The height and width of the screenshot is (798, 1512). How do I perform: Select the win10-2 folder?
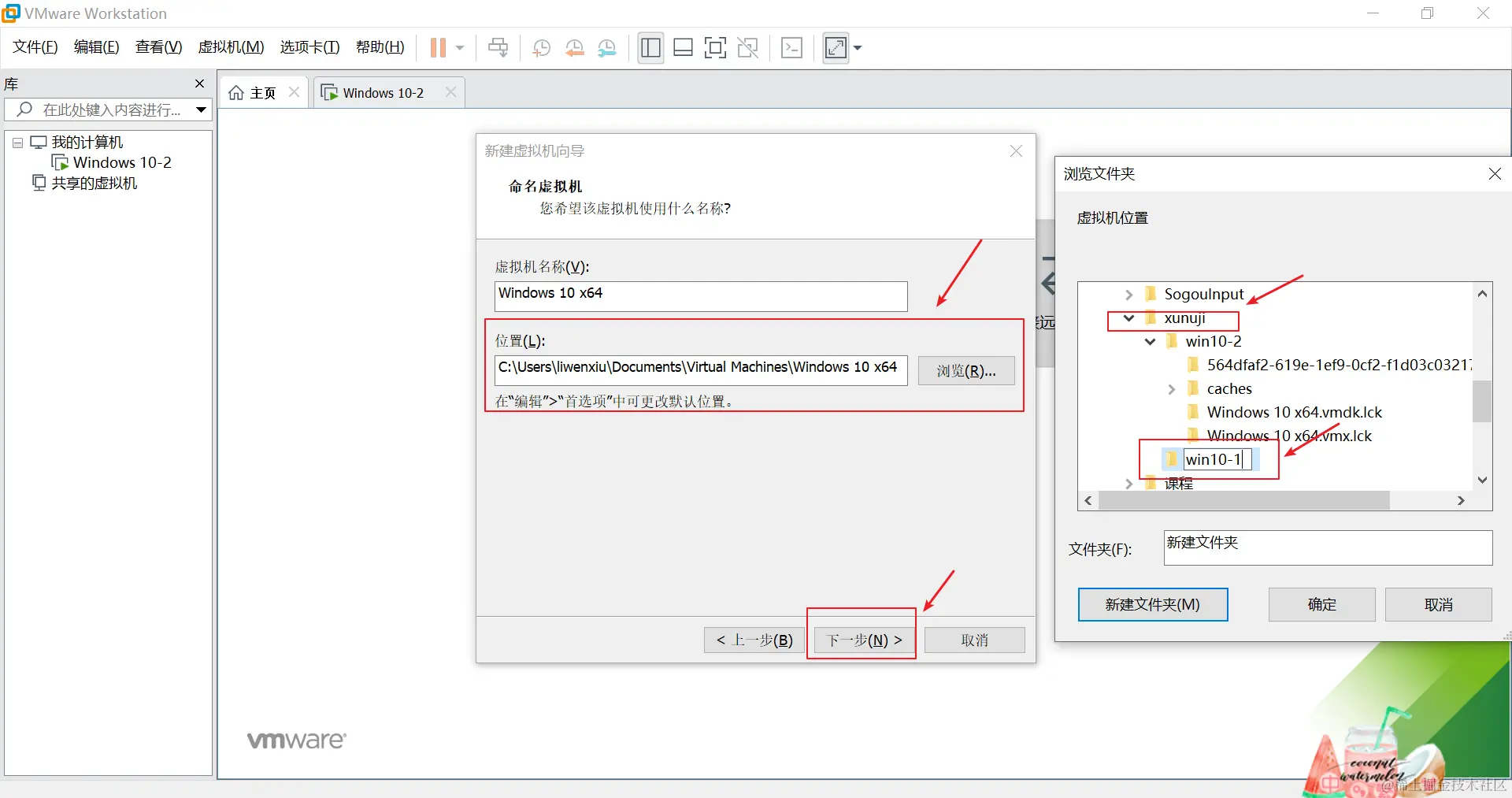[1213, 342]
